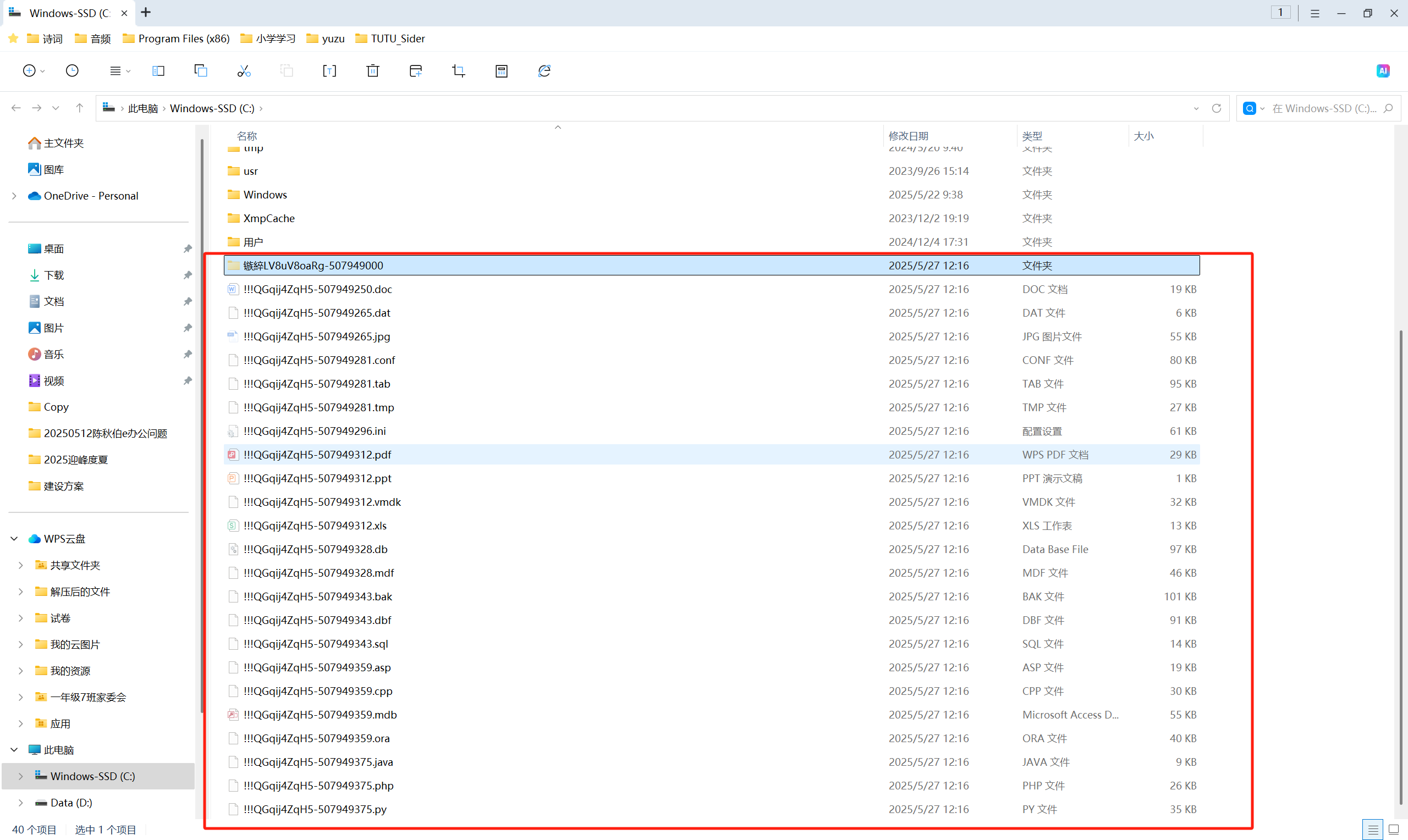Click the trash Delete icon in toolbar
Image resolution: width=1408 pixels, height=840 pixels.
pyautogui.click(x=372, y=71)
